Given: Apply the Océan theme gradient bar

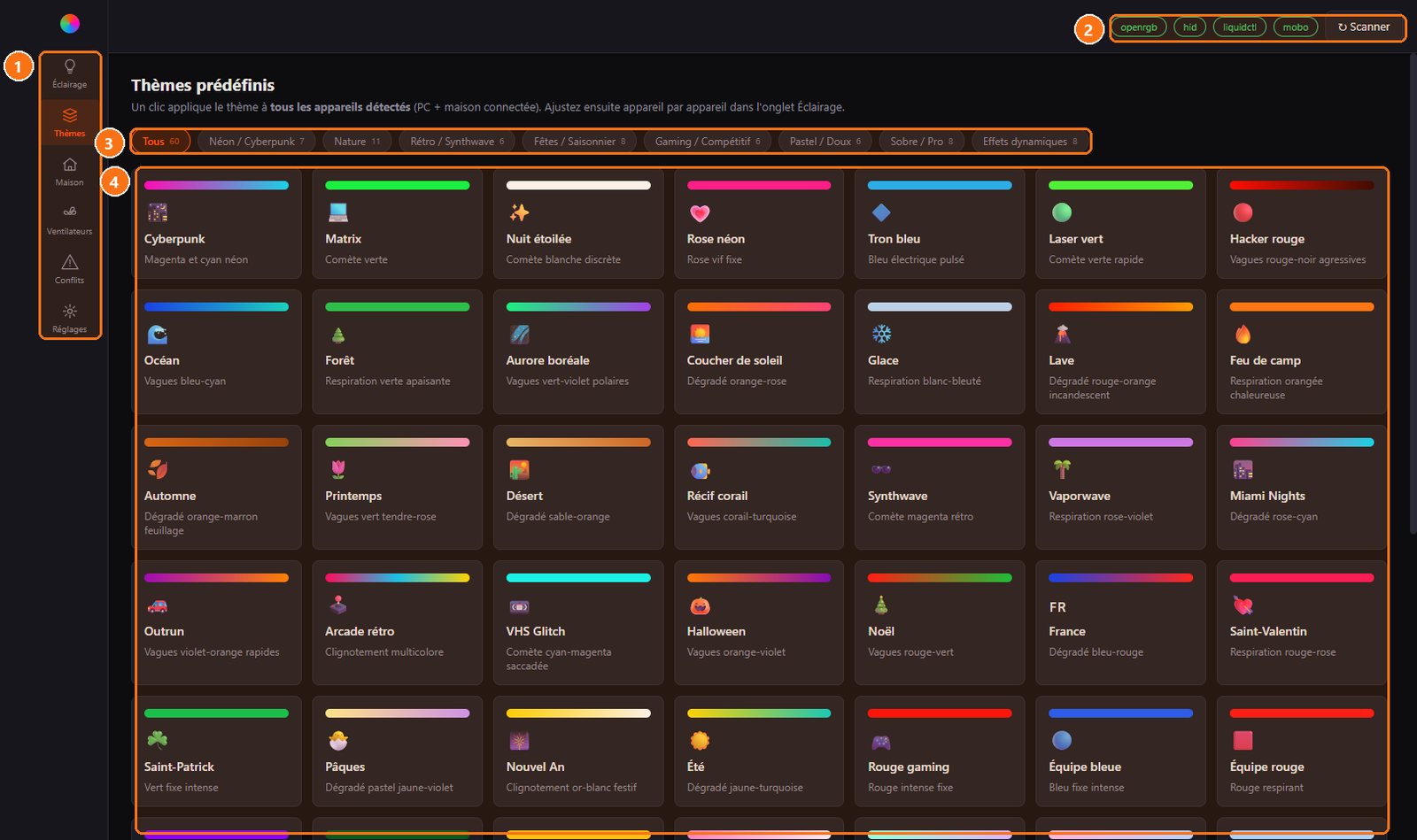Looking at the screenshot, I should [216, 307].
